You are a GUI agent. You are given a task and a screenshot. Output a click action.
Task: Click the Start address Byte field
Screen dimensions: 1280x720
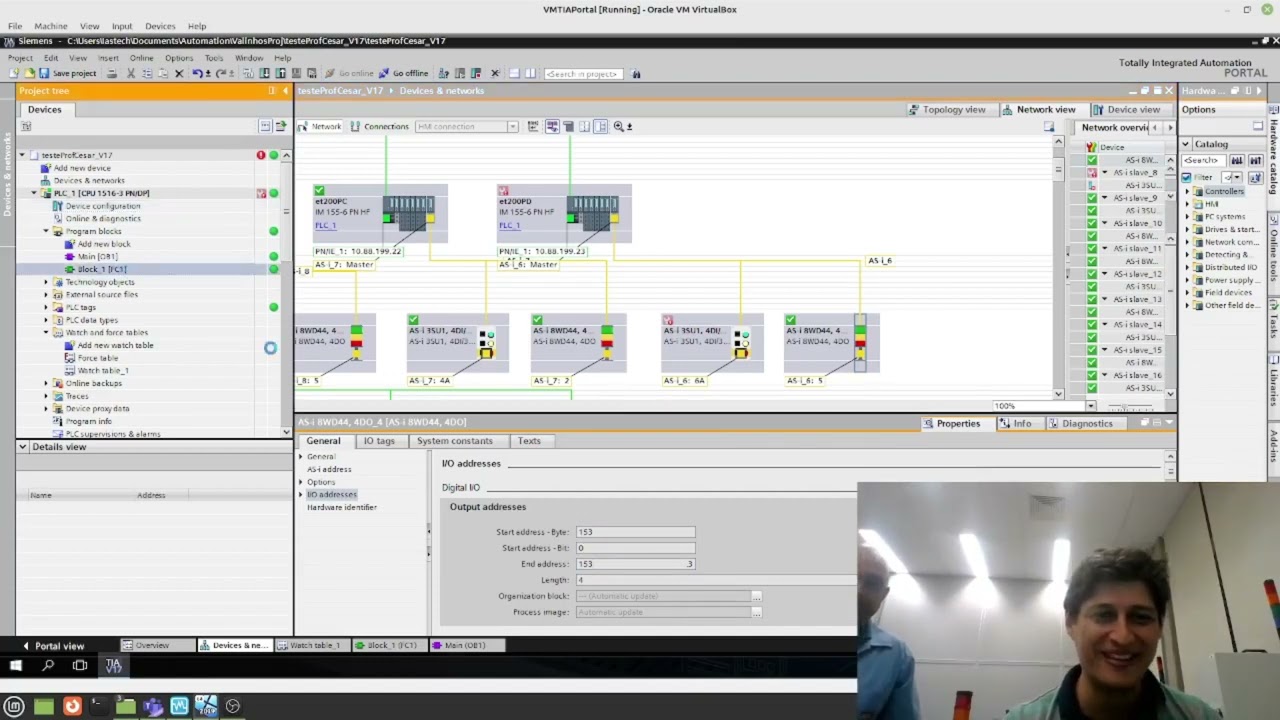pos(635,532)
